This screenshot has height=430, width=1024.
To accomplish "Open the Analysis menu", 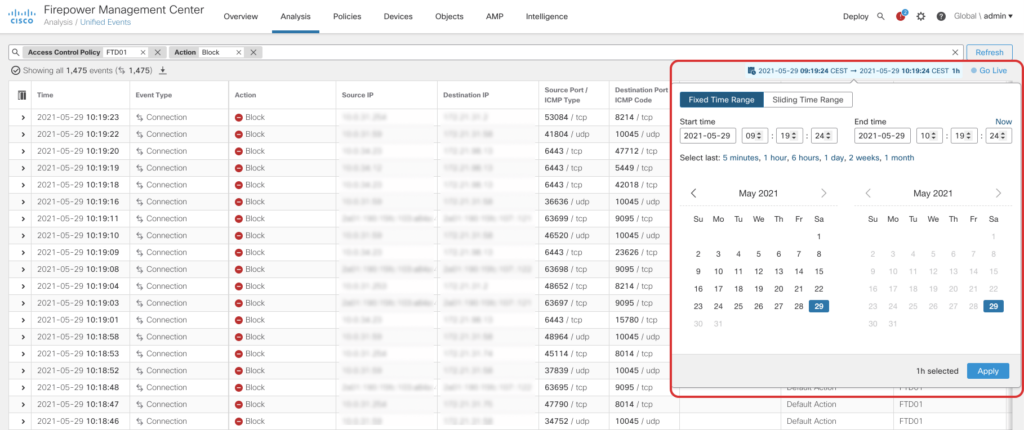I will pos(295,16).
